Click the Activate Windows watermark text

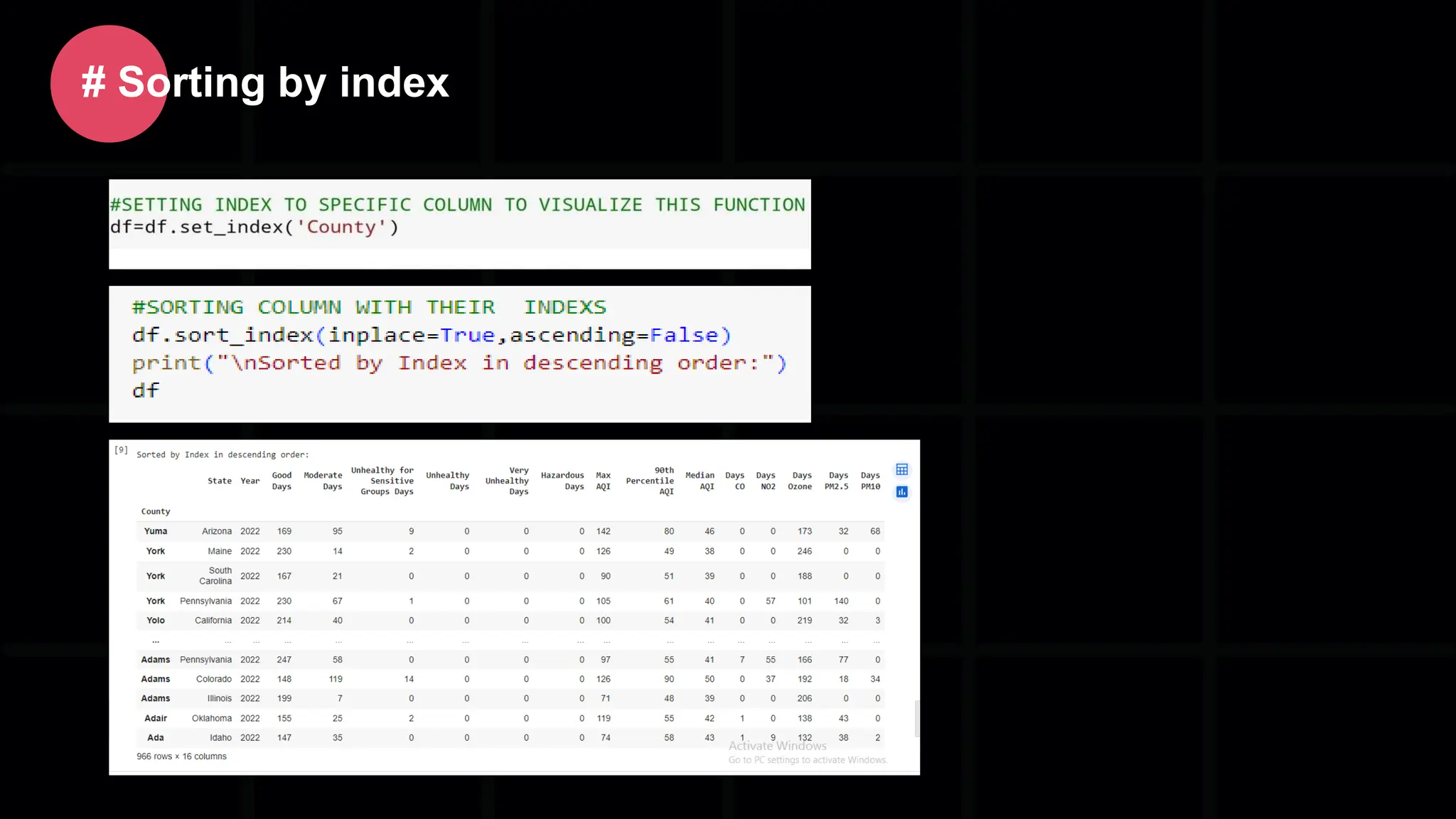tap(777, 746)
